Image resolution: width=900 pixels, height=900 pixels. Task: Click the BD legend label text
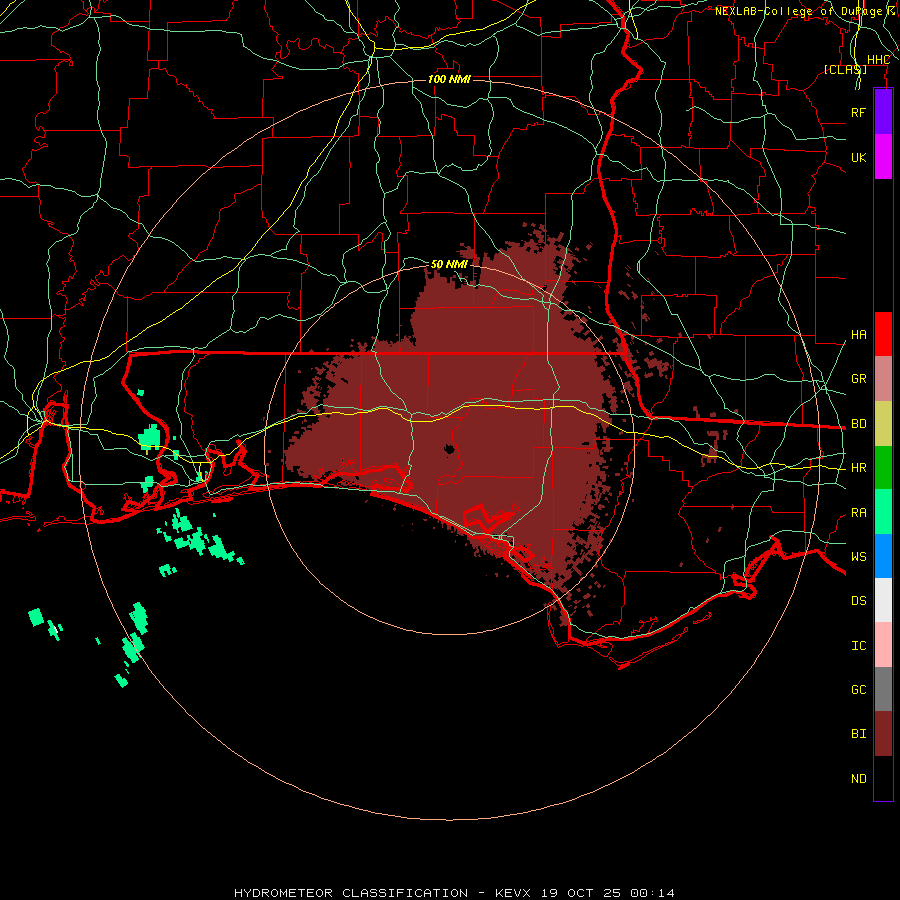(858, 424)
